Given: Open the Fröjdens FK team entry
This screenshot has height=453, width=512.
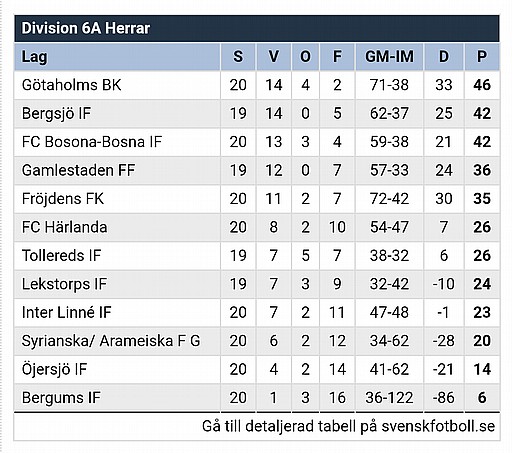Looking at the screenshot, I should click(x=63, y=199).
